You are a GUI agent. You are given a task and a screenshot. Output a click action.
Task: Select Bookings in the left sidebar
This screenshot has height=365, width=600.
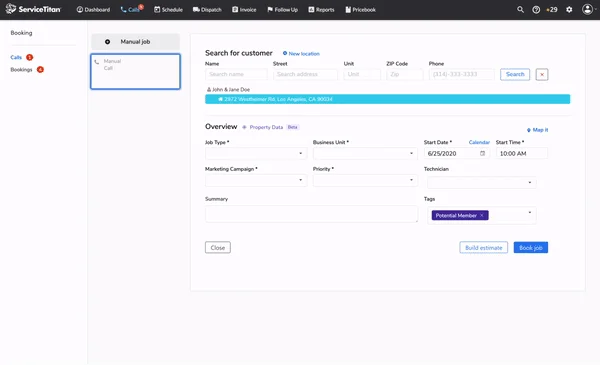click(x=21, y=70)
